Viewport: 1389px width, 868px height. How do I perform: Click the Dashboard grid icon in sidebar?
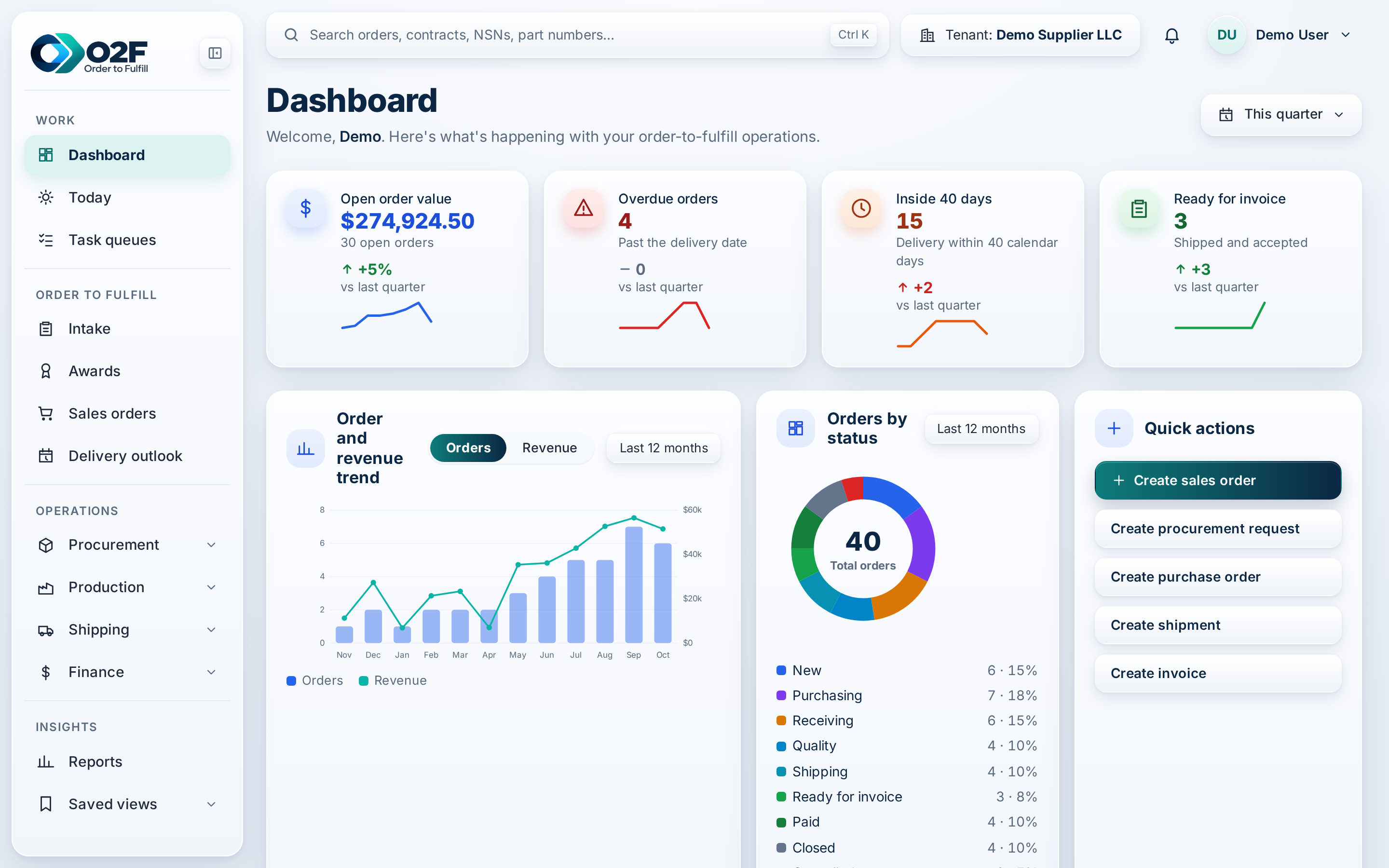[46, 155]
